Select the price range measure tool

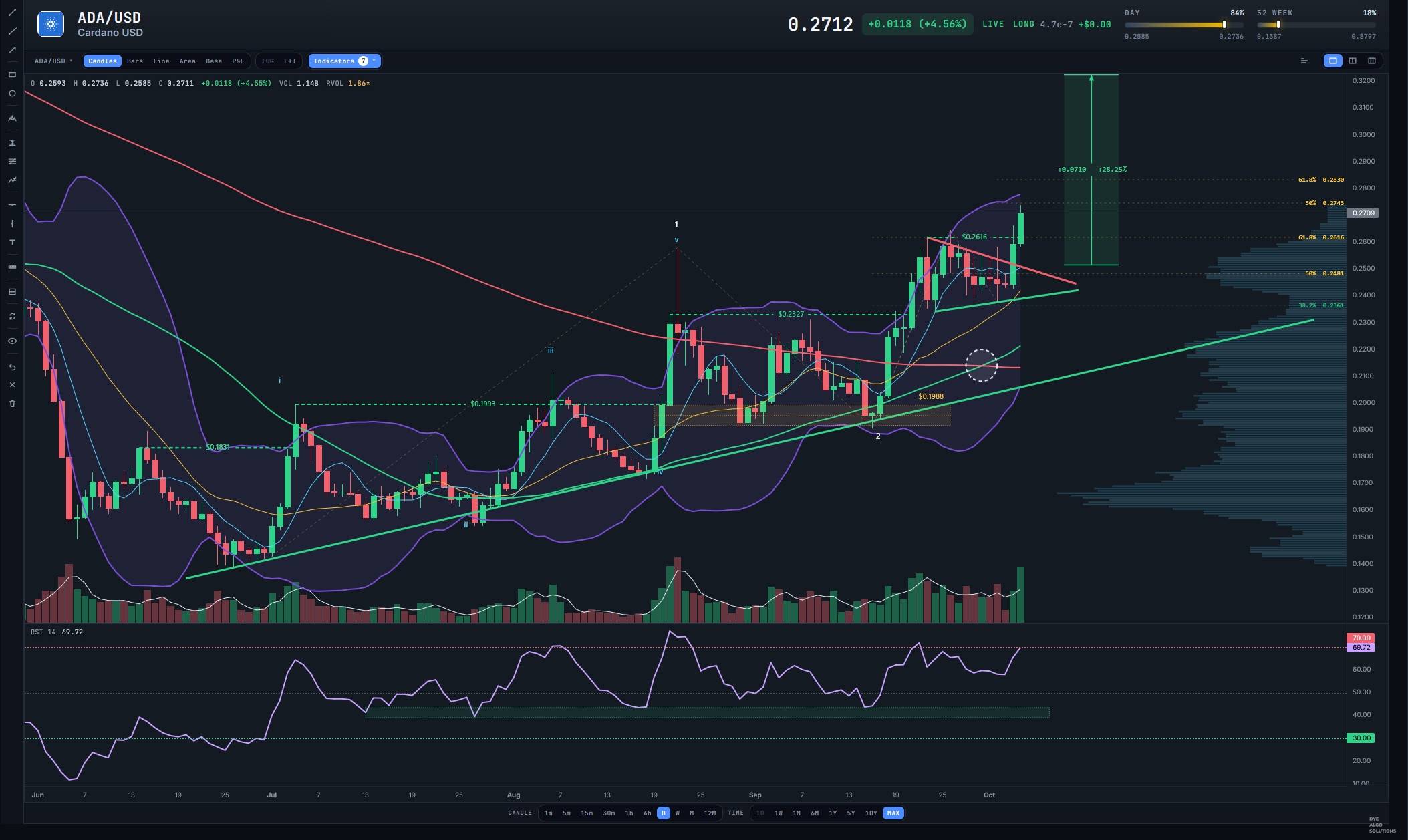coord(12,142)
